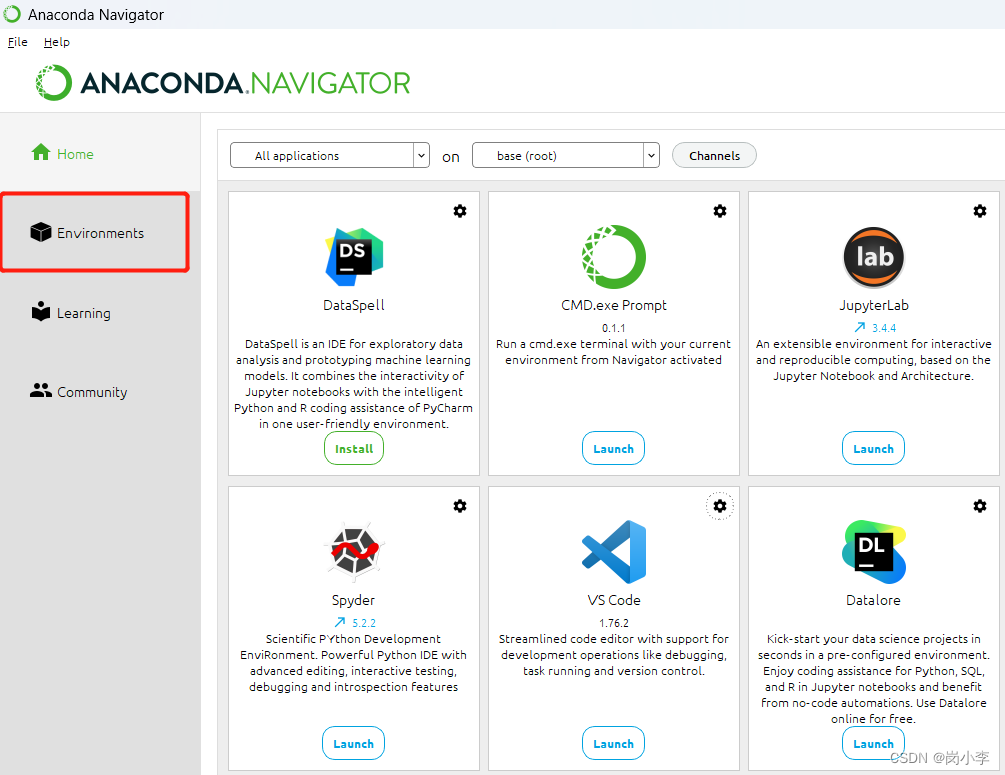Open the JupyterLab gear options

980,211
